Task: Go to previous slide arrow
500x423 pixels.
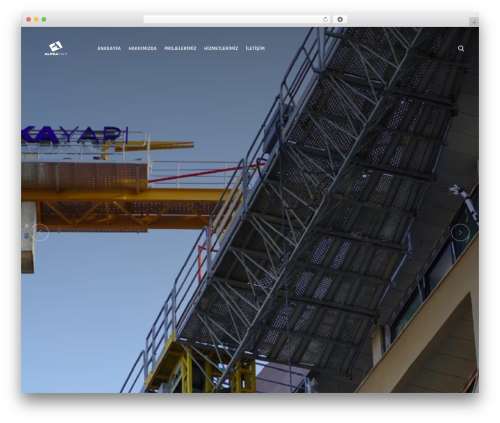Action: 40,232
